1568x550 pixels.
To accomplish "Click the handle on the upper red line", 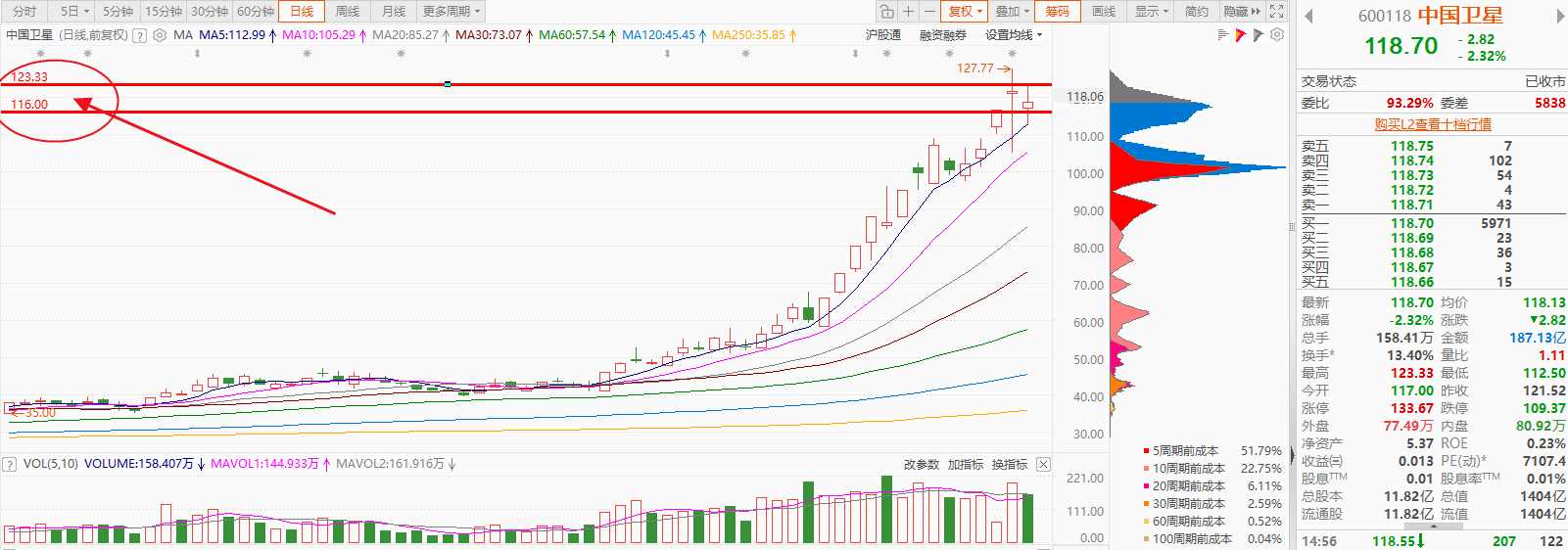I will (448, 84).
